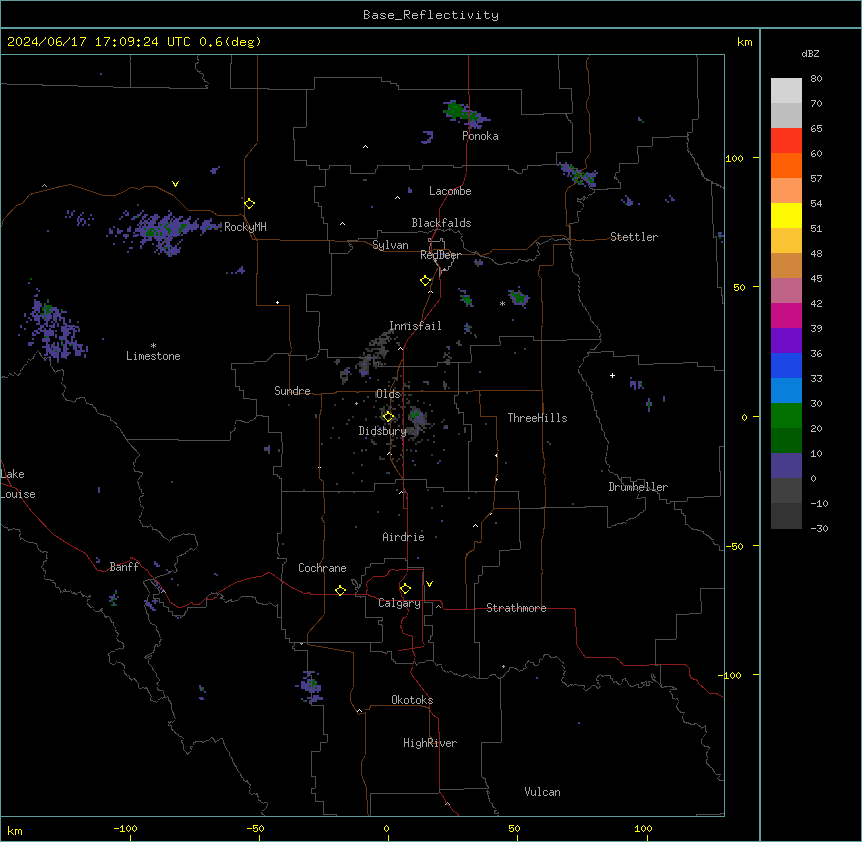Click the Ponoka city label
This screenshot has width=862, height=842.
pos(480,136)
